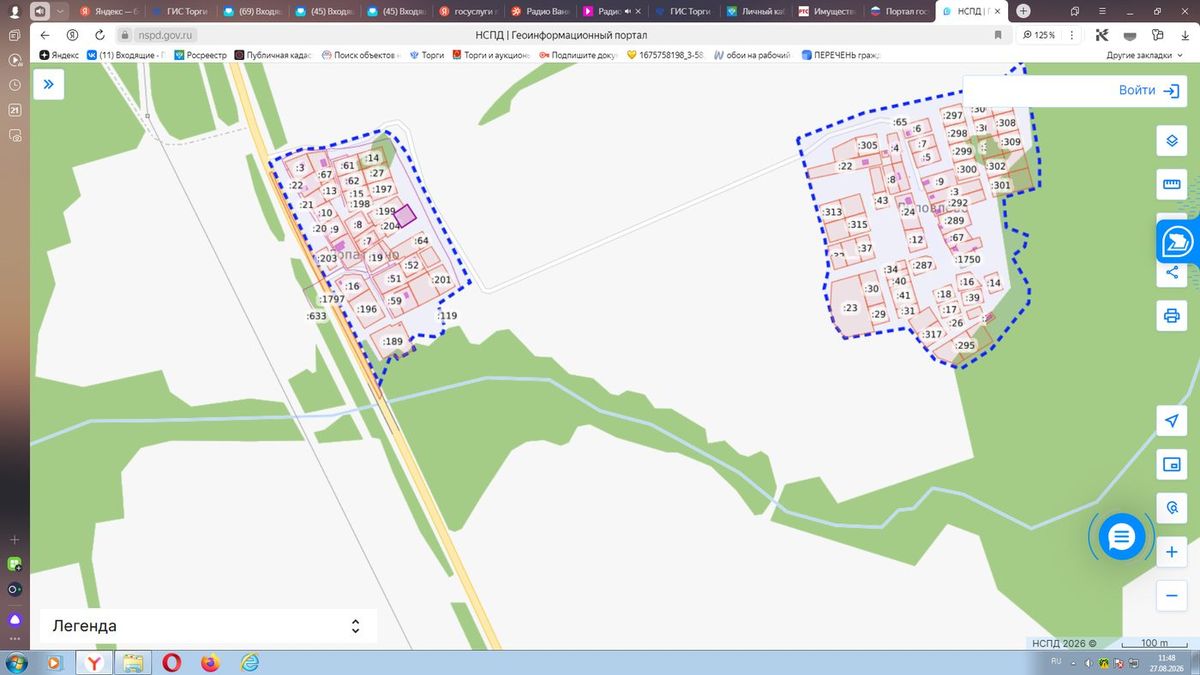Viewport: 1200px width, 675px height.
Task: Open the map layers panel
Action: tap(1171, 141)
